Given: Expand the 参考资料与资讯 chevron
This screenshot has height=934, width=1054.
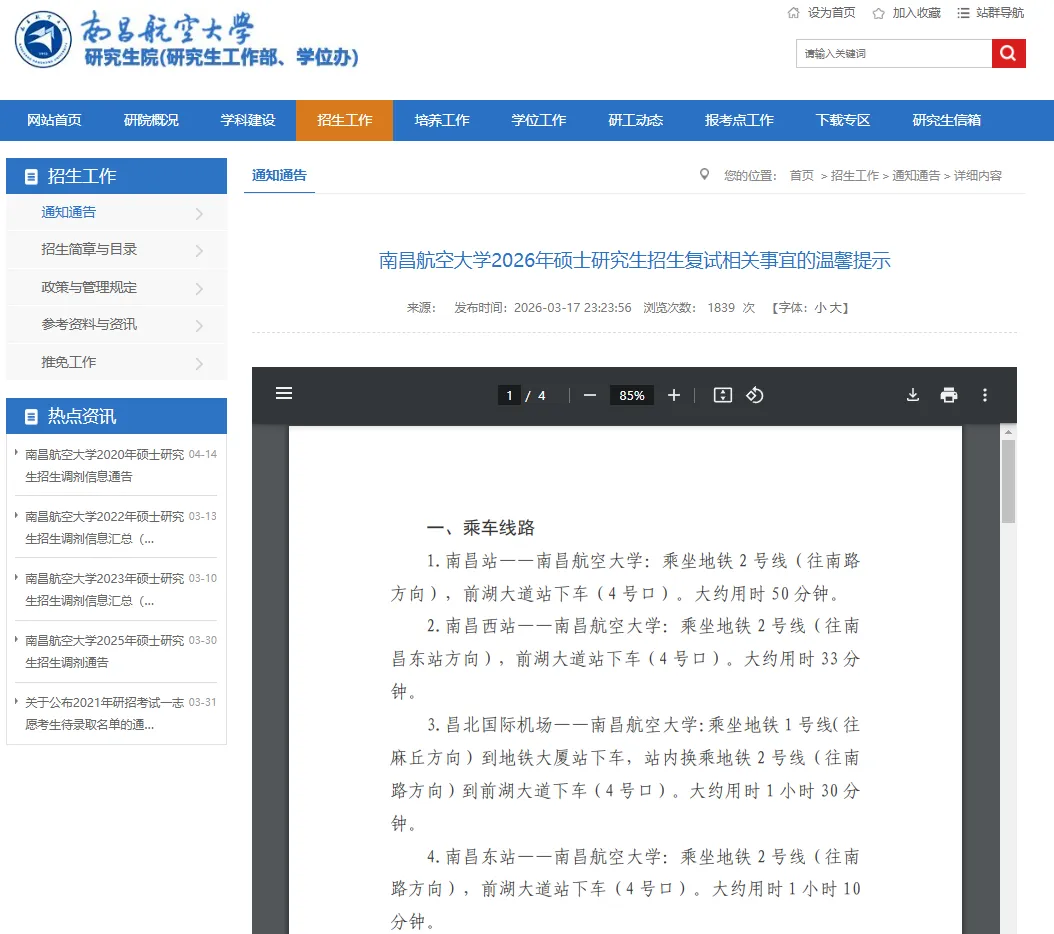Looking at the screenshot, I should click(x=199, y=325).
